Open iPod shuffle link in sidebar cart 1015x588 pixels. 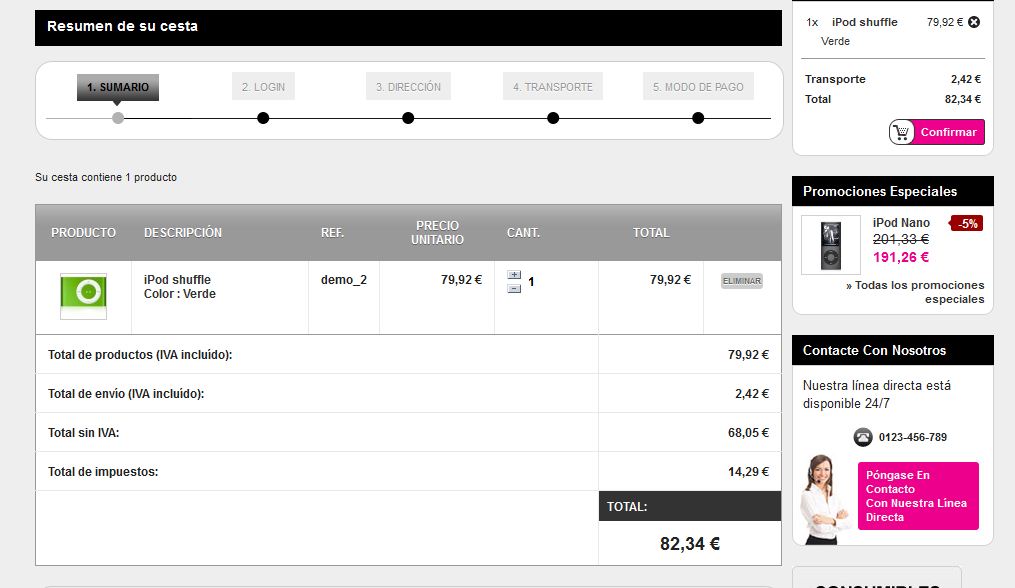(x=864, y=22)
